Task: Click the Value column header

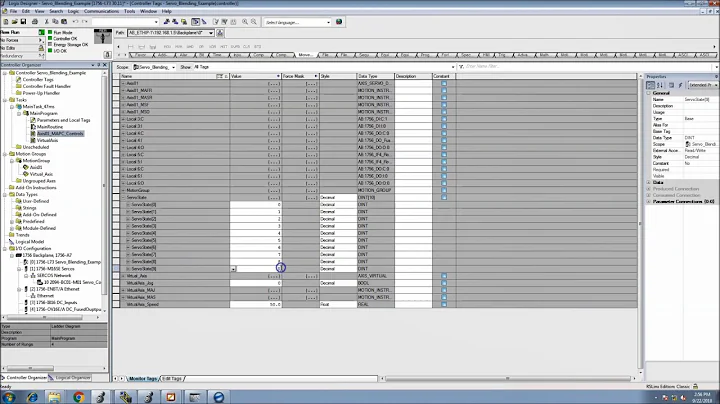Action: tap(255, 76)
